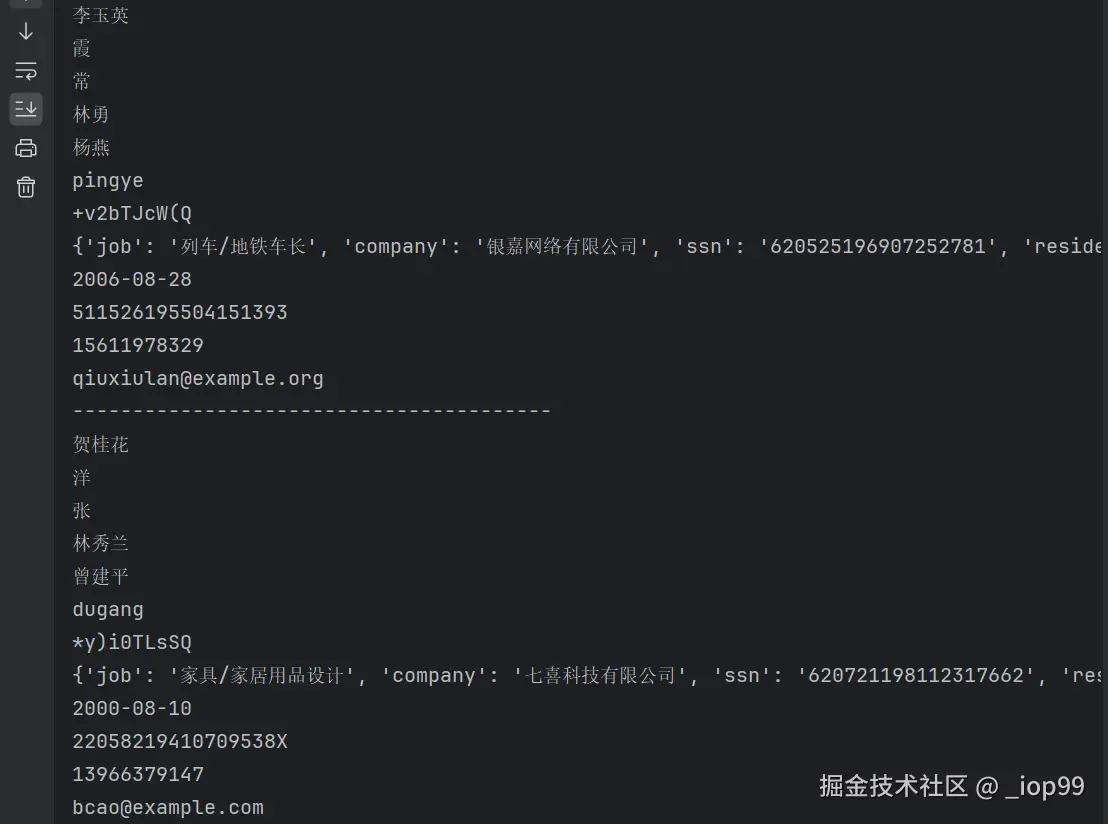Click the date 2006-08-28 in output
1108x824 pixels.
pyautogui.click(x=131, y=279)
